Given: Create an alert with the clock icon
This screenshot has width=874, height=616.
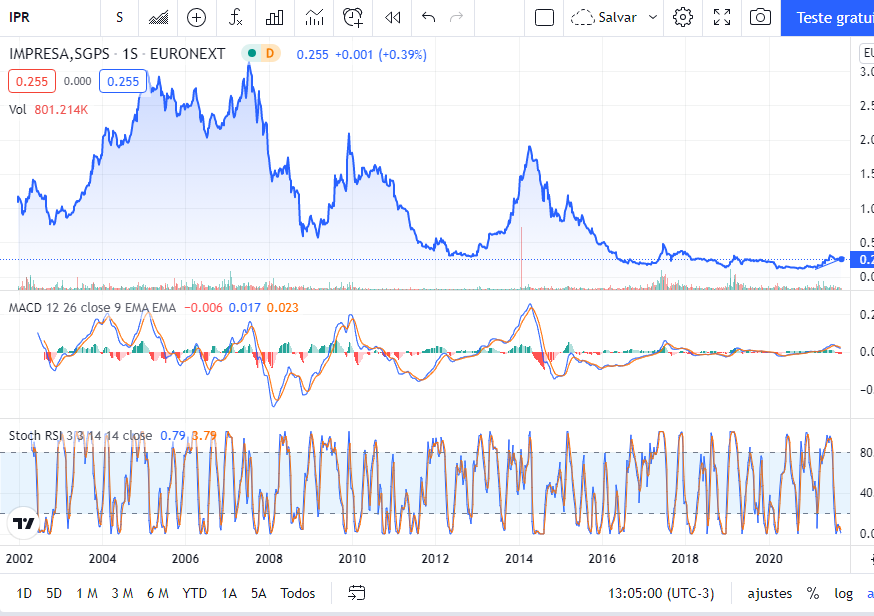Looking at the screenshot, I should click(x=353, y=17).
